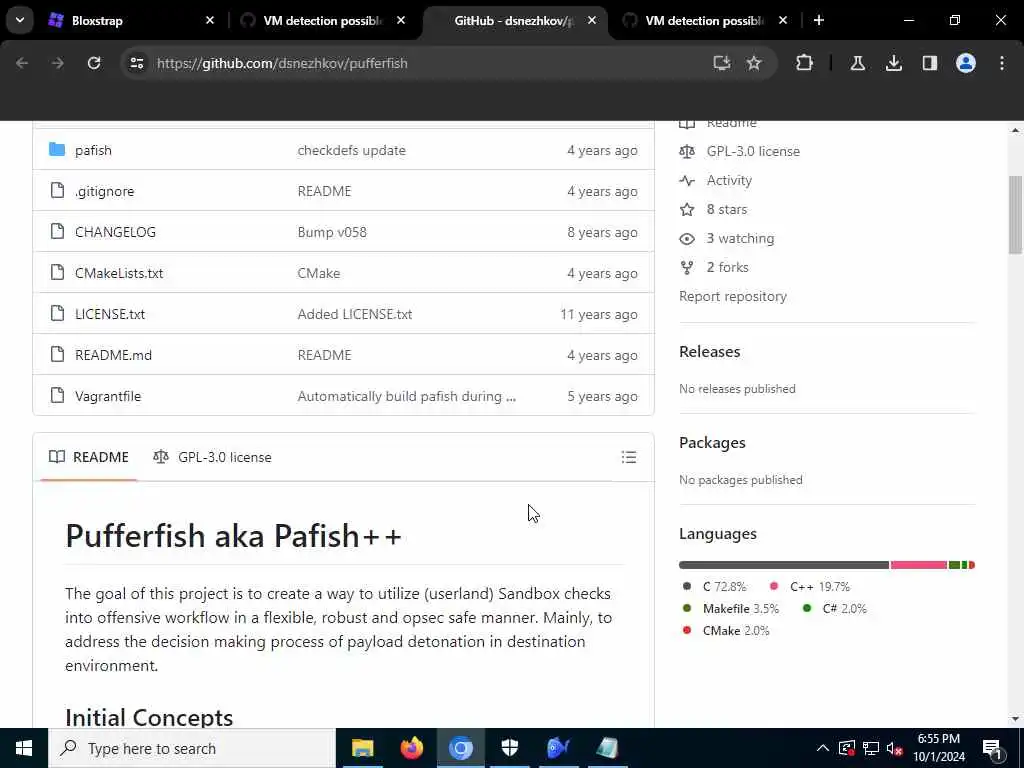Open the CMakeLists.txt file

coord(119,273)
